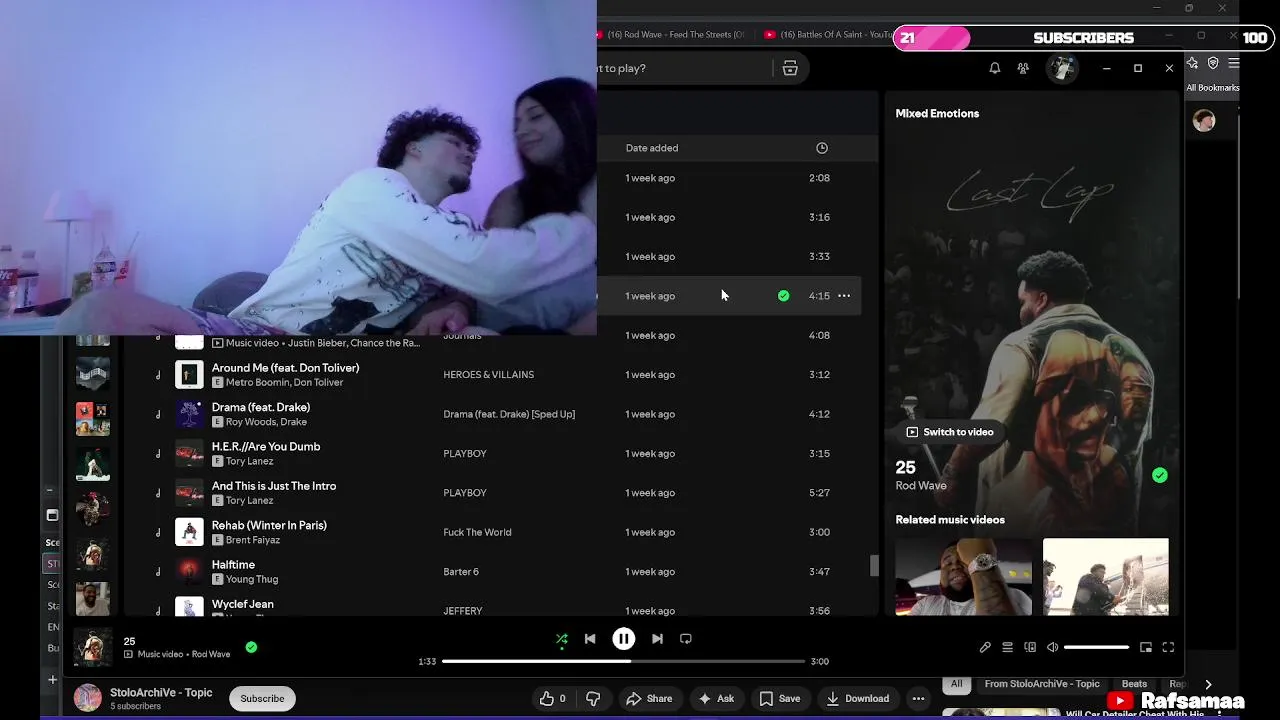Sort by the duration clock icon
Image resolution: width=1280 pixels, height=720 pixels.
click(x=822, y=148)
